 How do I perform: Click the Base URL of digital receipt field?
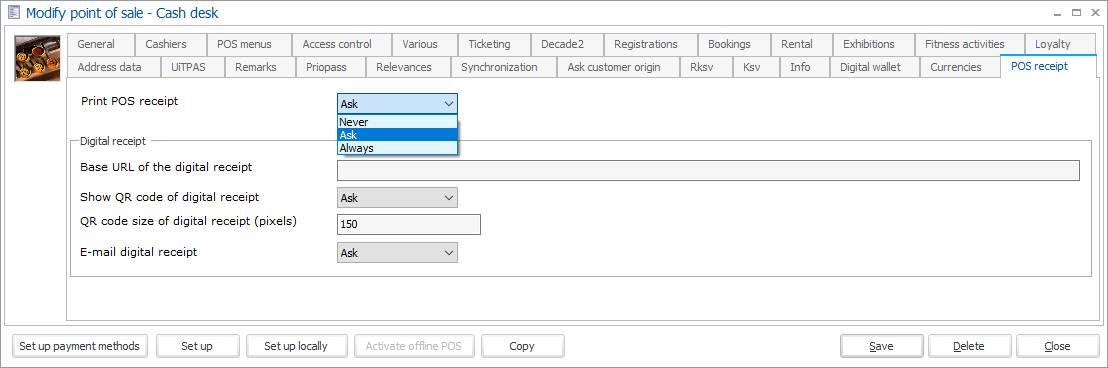pos(708,170)
